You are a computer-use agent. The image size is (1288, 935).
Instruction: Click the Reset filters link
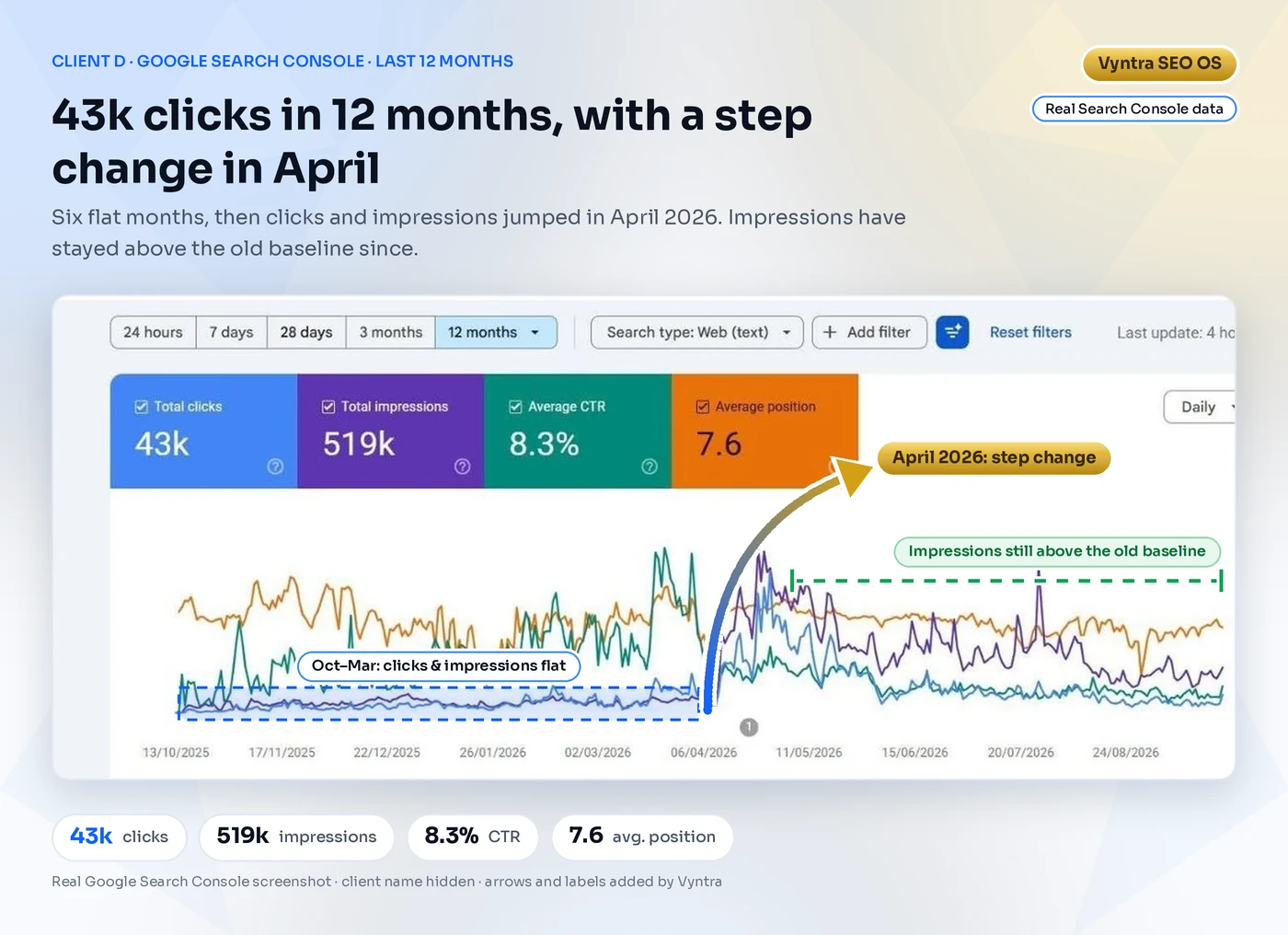[1030, 332]
